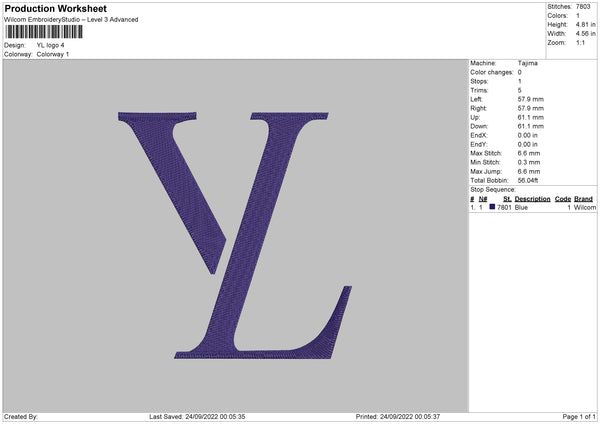Click the Height value 4.81 in

click(585, 24)
